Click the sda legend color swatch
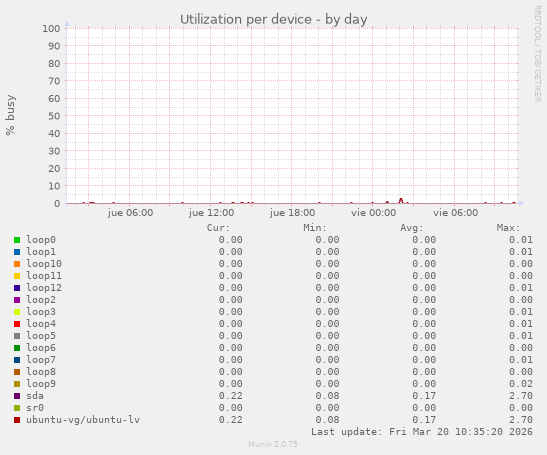Screen dimensions: 547x455 tap(17, 396)
